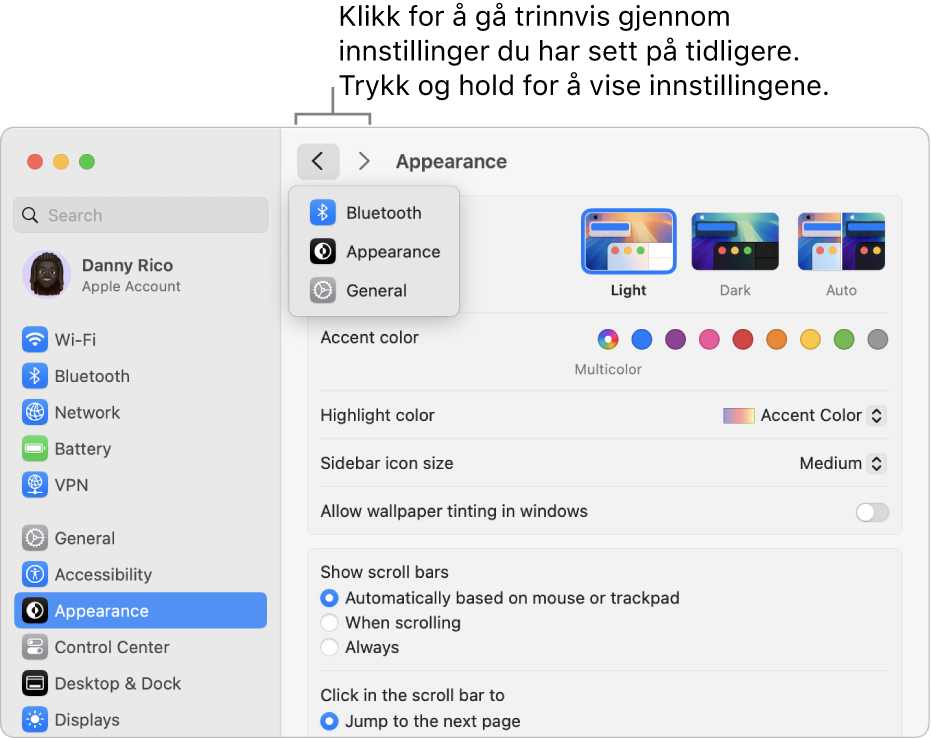The image size is (931, 739).
Task: Click the Battery icon in sidebar
Action: pos(35,448)
